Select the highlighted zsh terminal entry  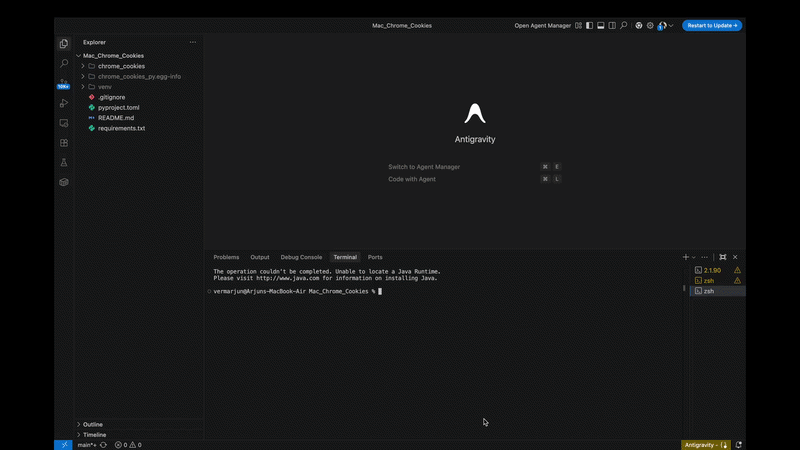[717, 291]
